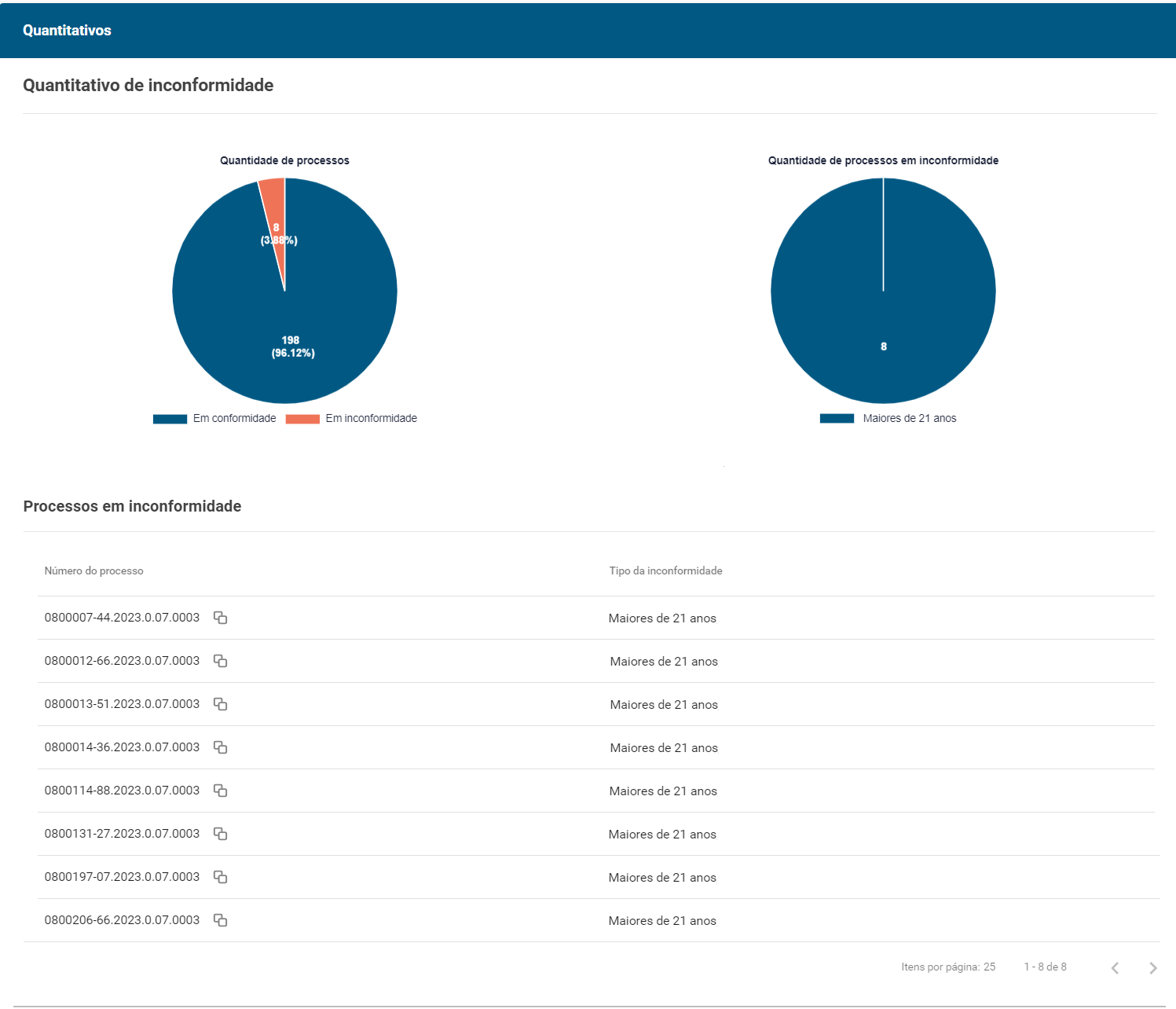1176x1009 pixels.
Task: Go to next page of results
Action: coord(1152,967)
